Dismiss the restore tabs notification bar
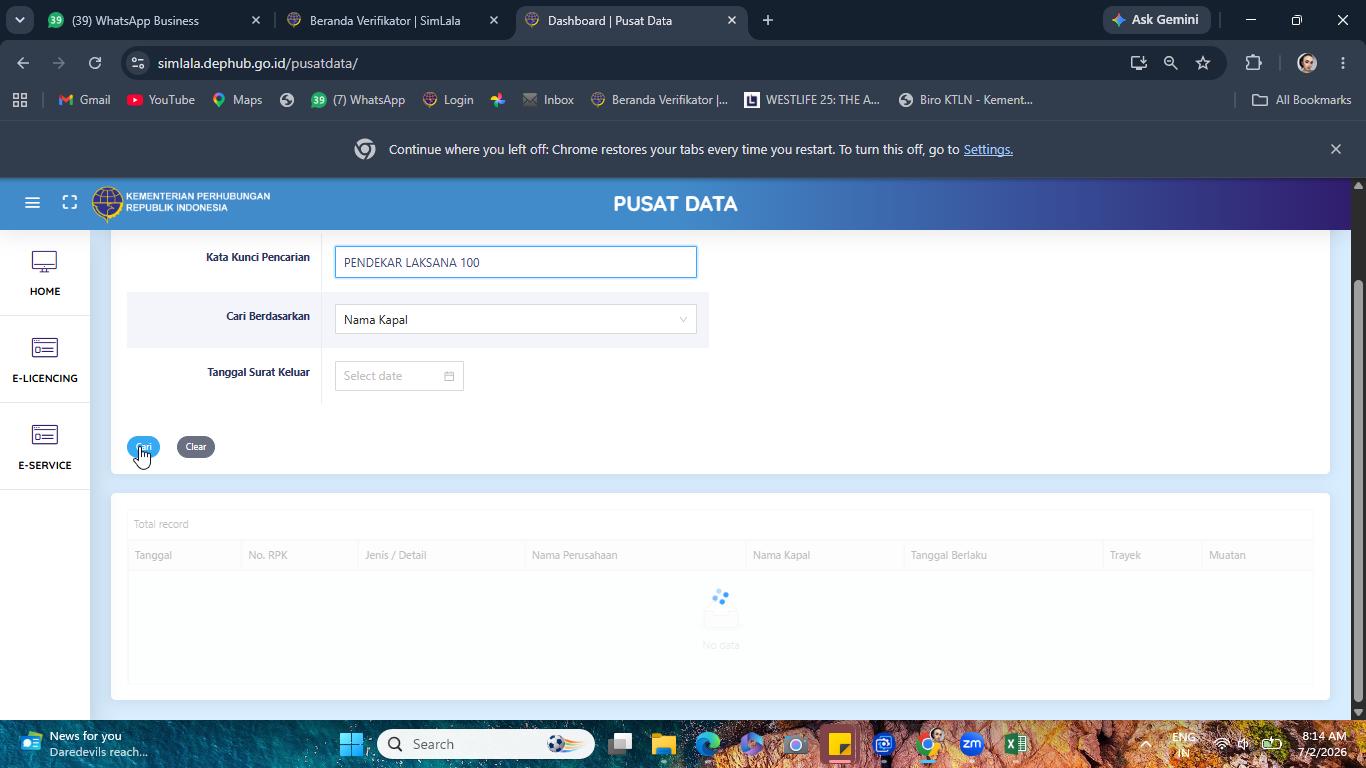This screenshot has width=1366, height=768. 1335,149
